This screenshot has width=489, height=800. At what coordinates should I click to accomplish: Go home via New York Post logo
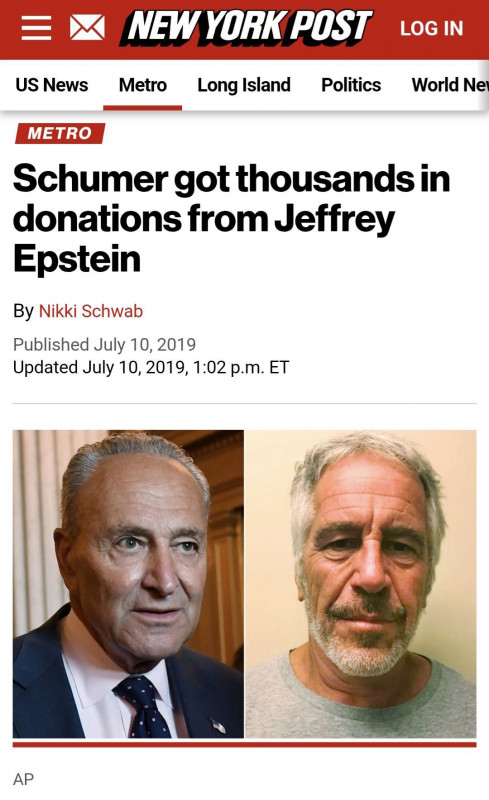click(247, 28)
